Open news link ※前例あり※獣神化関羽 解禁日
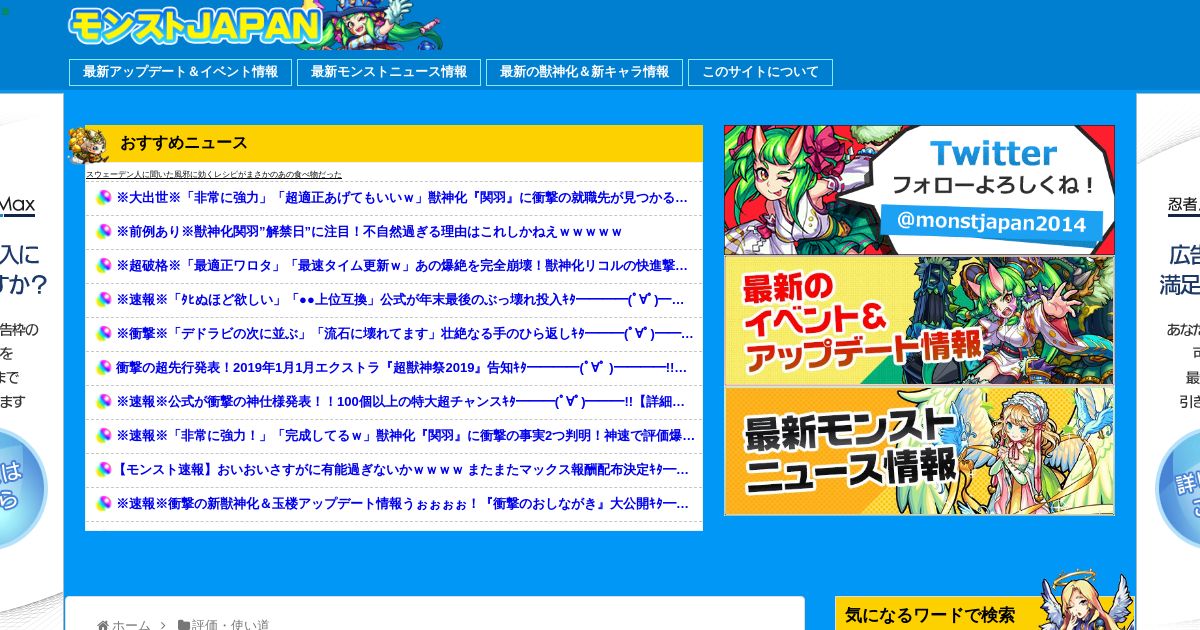The image size is (1200, 630). tap(369, 232)
